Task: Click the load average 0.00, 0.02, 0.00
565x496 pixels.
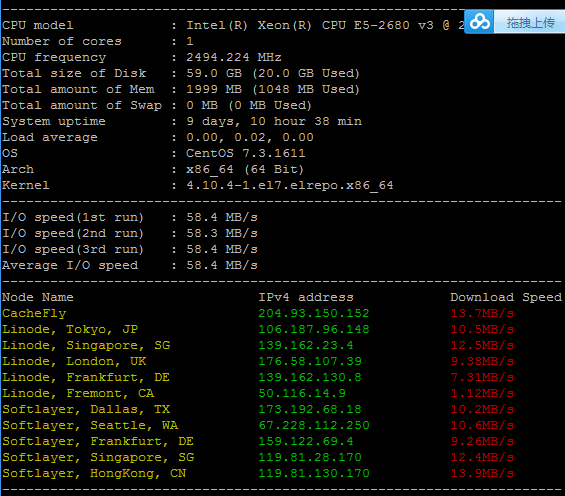Action: pos(250,137)
